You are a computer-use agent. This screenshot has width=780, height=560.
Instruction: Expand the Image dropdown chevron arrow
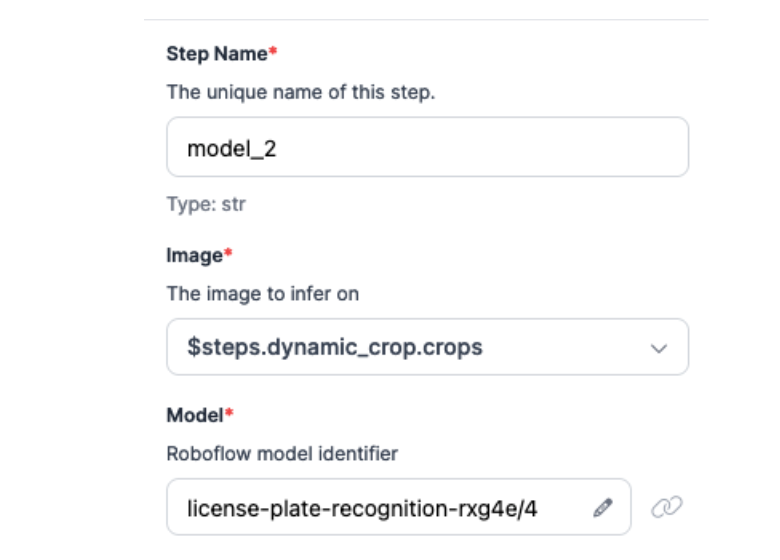658,348
